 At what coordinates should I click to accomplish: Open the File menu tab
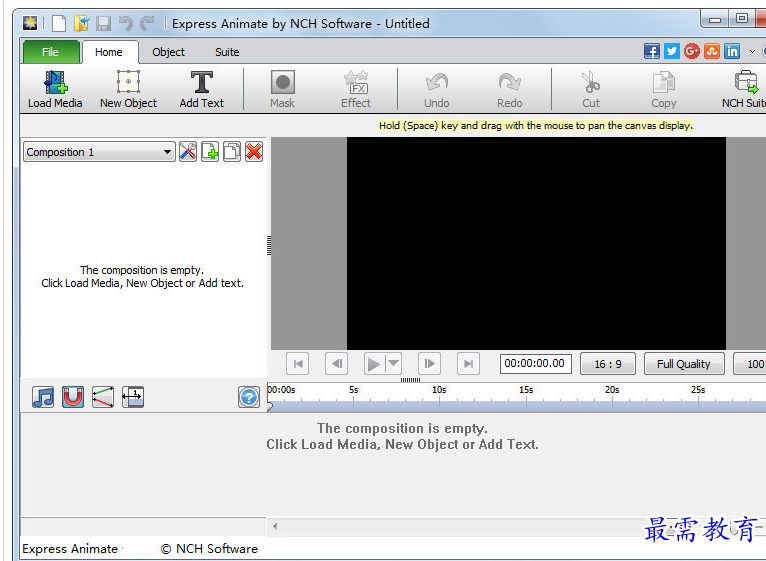click(51, 52)
